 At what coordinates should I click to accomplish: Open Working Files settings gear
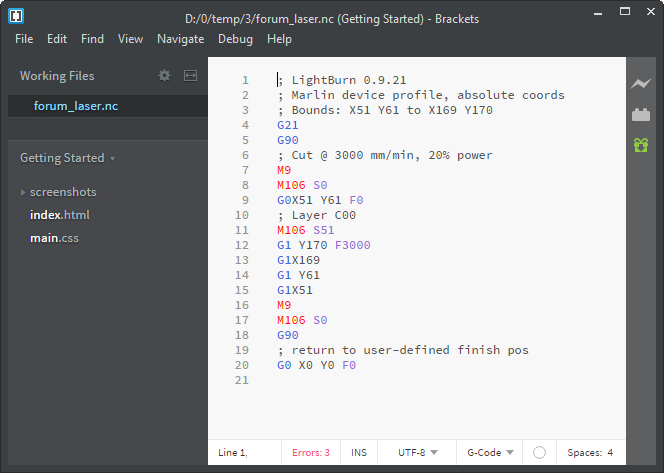[164, 76]
